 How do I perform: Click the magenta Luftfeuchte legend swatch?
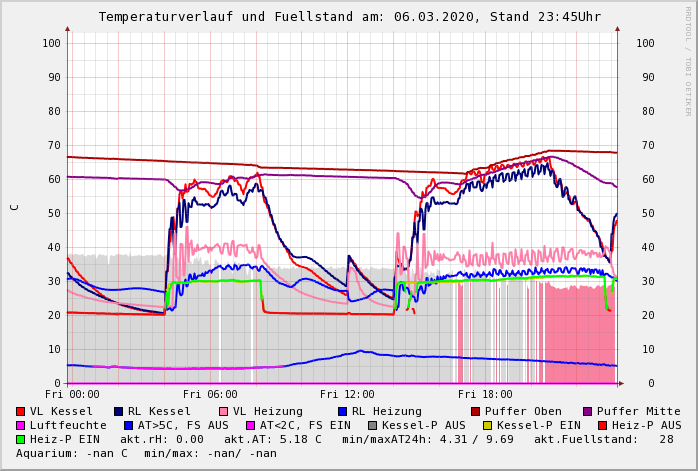point(21,425)
